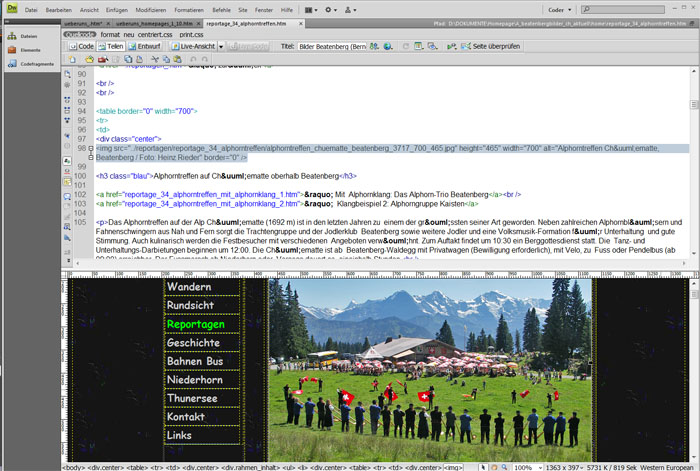
Task: Open the Dateien panel icon
Action: coord(12,36)
